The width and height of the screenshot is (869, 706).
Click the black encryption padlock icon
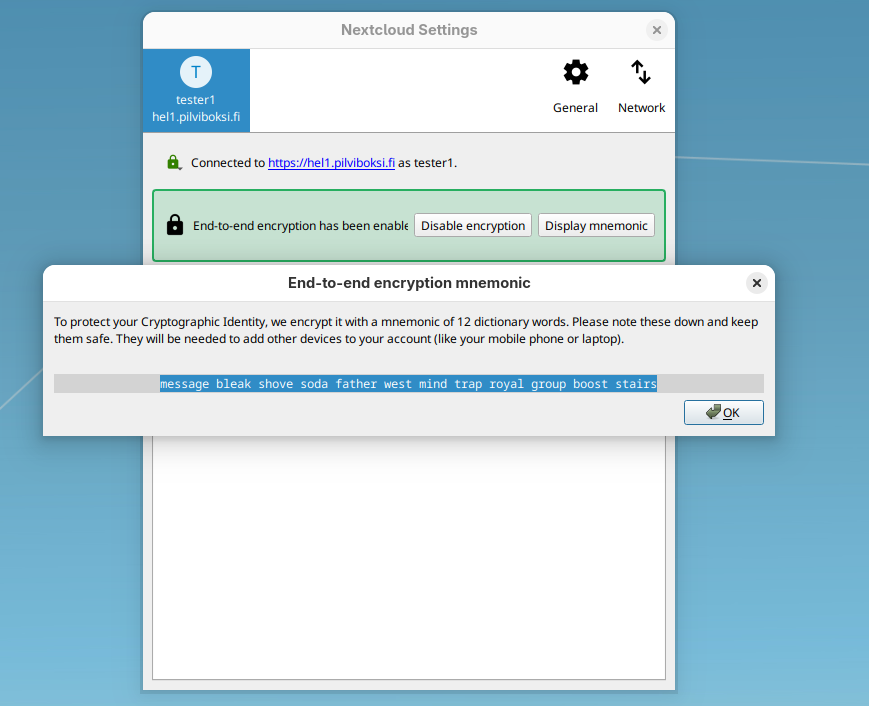point(175,225)
